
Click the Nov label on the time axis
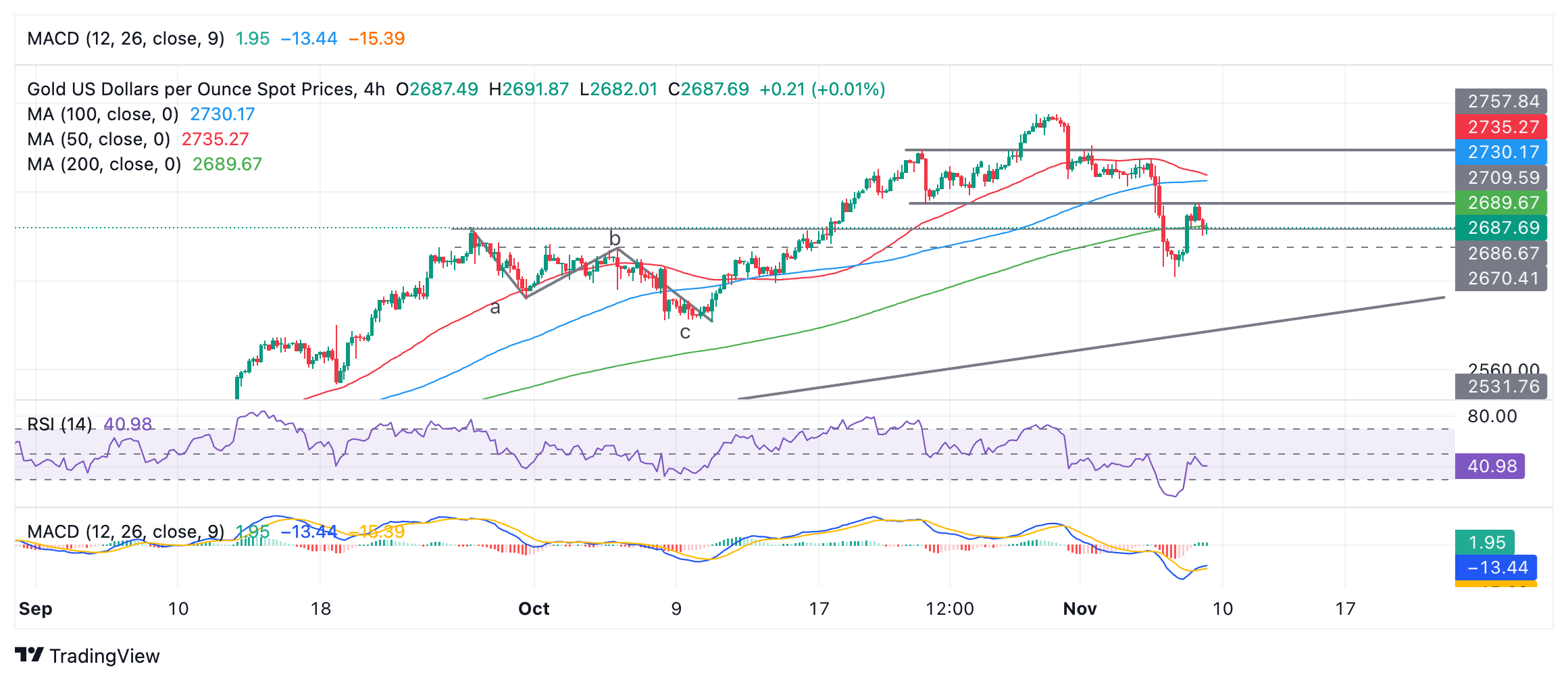(1079, 609)
